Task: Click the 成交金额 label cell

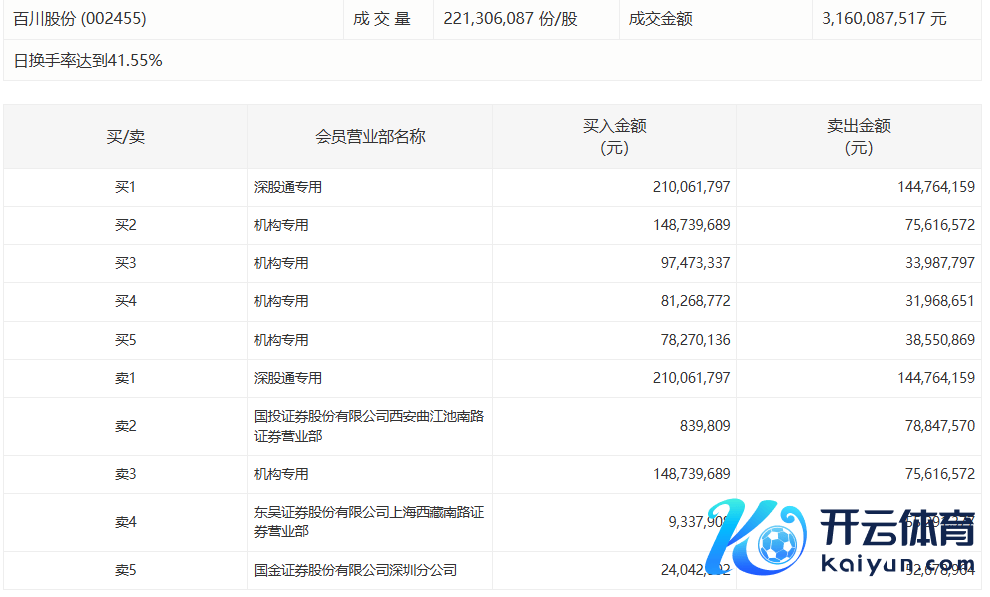Action: (660, 19)
